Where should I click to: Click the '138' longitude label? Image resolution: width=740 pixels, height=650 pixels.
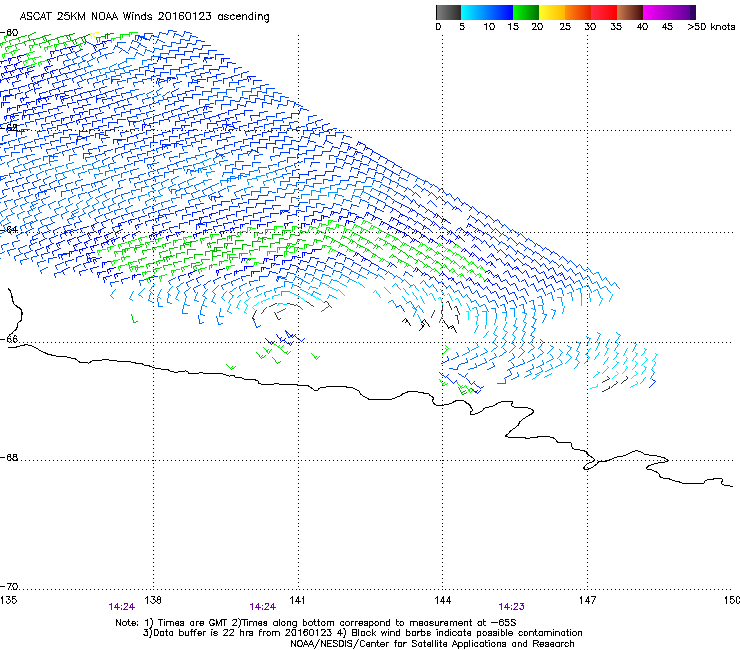pos(153,599)
